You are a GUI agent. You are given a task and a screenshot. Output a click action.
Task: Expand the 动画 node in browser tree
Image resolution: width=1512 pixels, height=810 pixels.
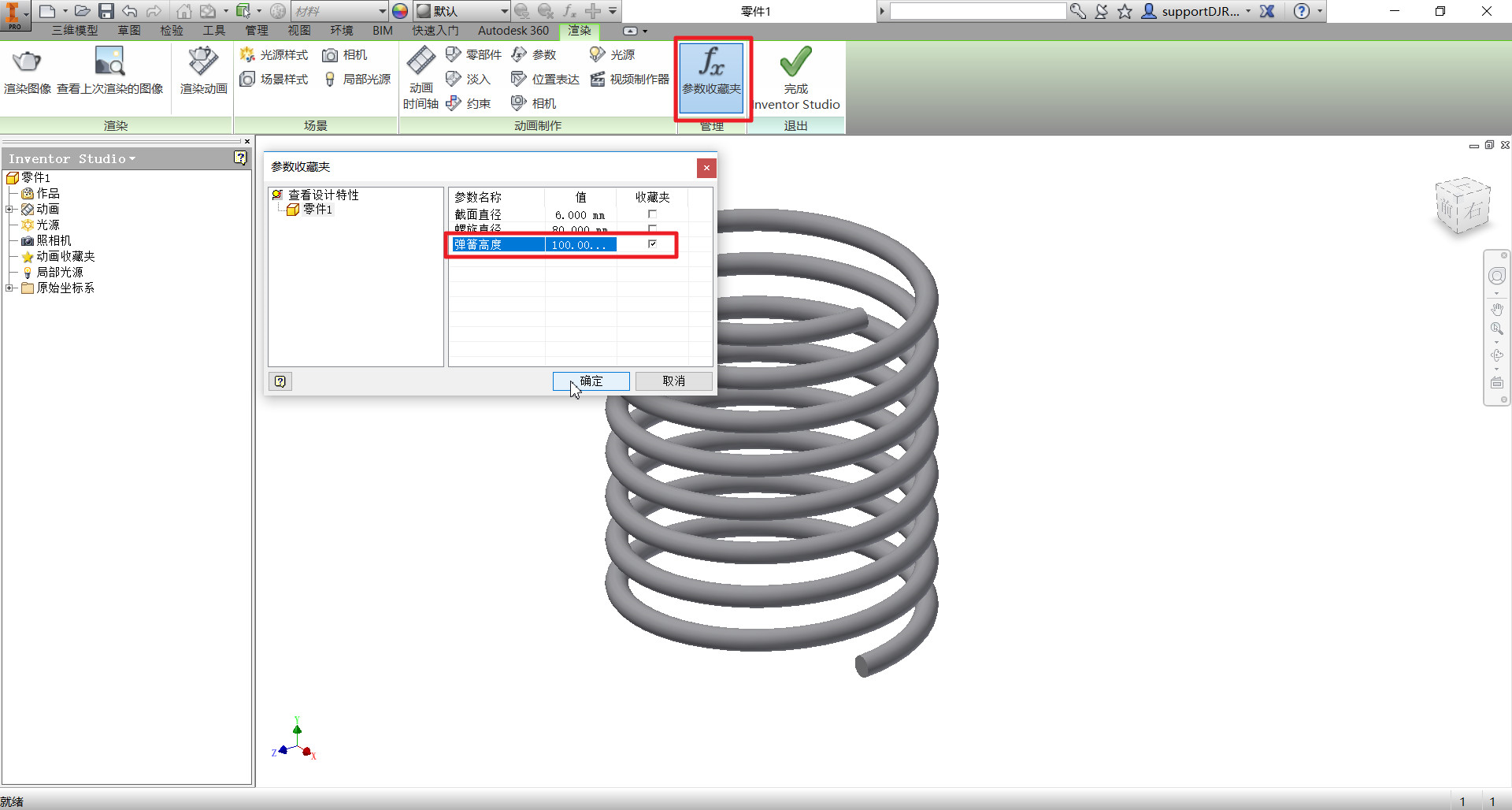pos(9,209)
